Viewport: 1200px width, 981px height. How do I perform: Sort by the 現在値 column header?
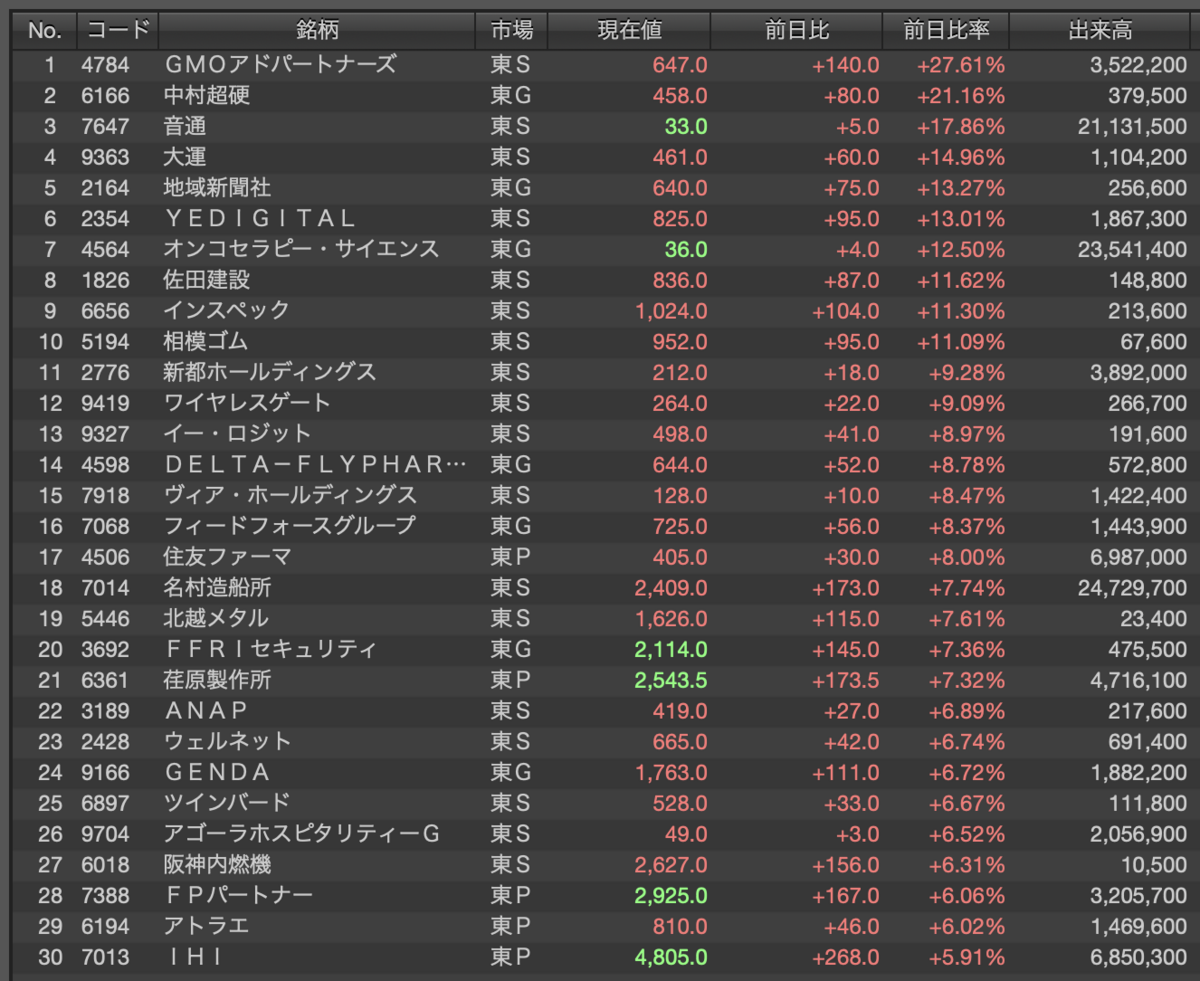tap(630, 31)
